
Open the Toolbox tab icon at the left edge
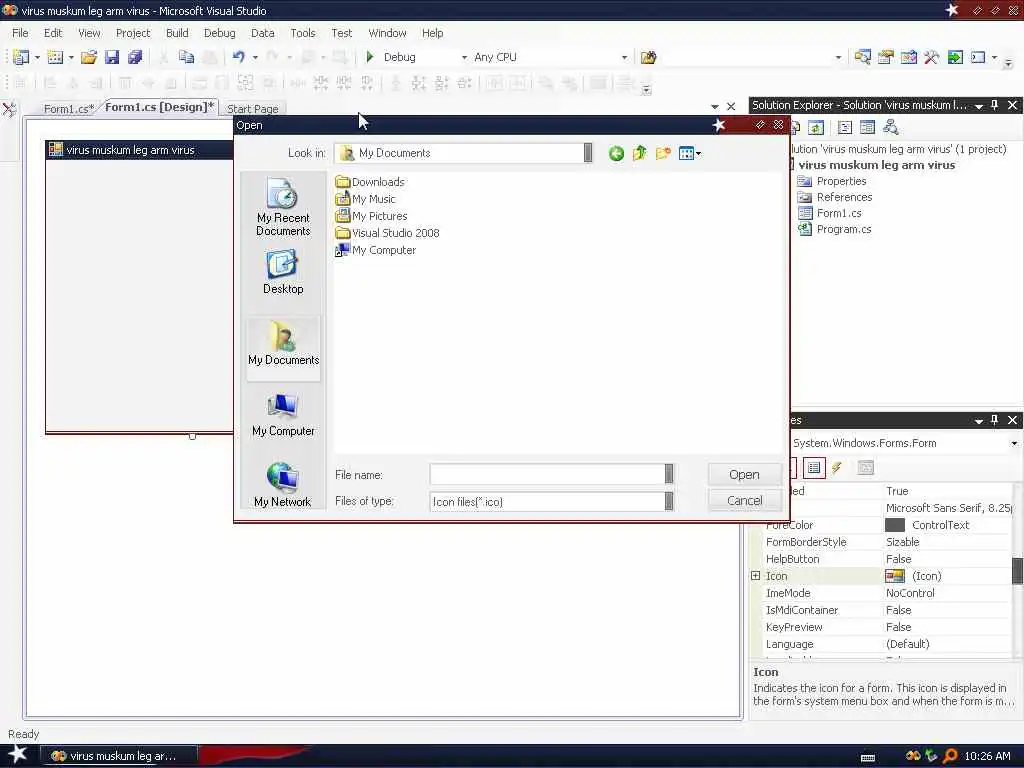9,109
